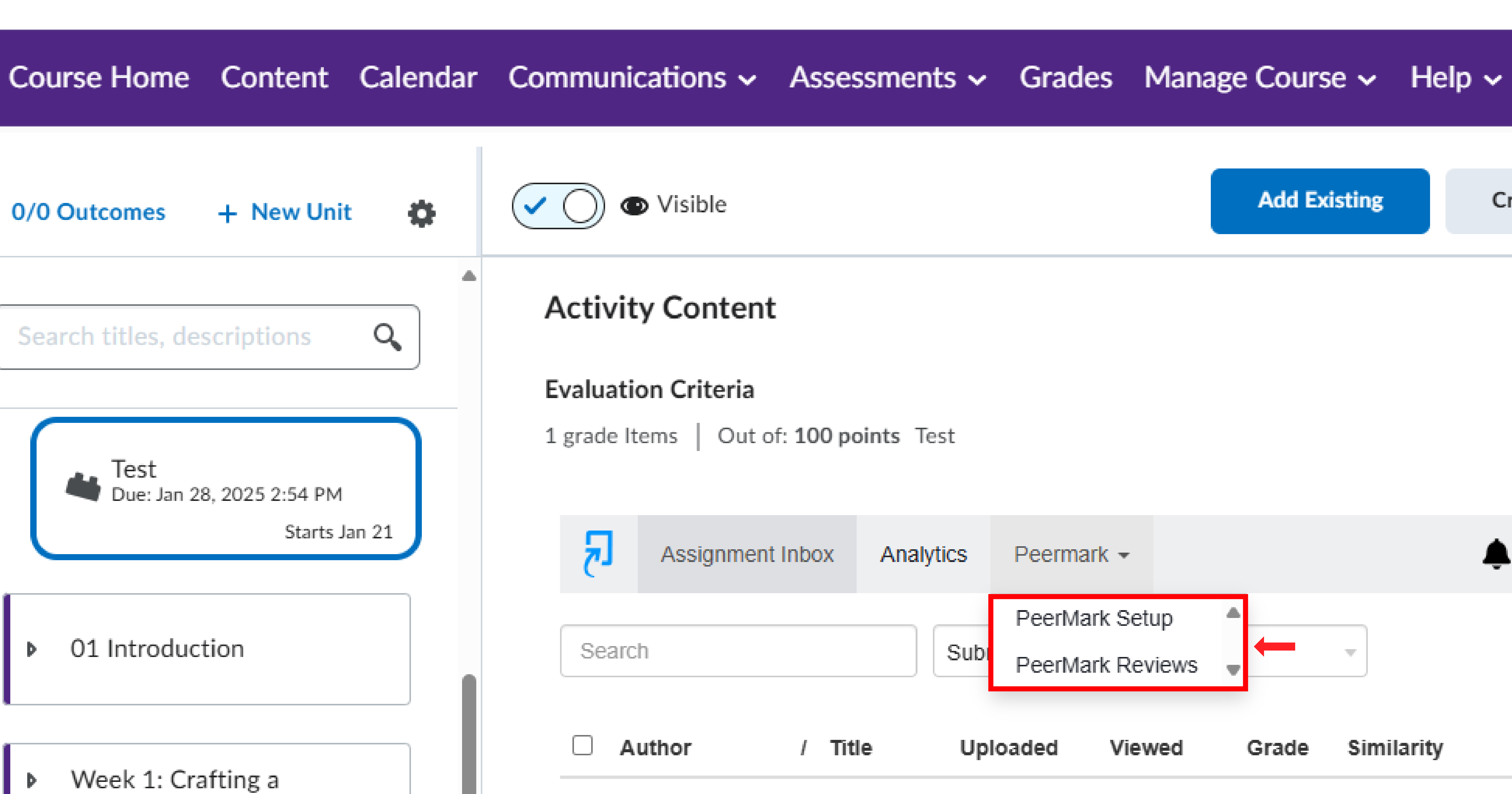Launch Turnitin inbox in new window icon
The image size is (1512, 794).
pos(598,553)
